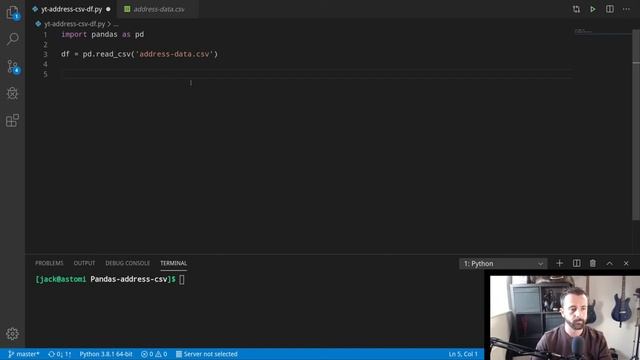
Task: Select the yt-address-csv-df.py editor tab
Action: 71,9
